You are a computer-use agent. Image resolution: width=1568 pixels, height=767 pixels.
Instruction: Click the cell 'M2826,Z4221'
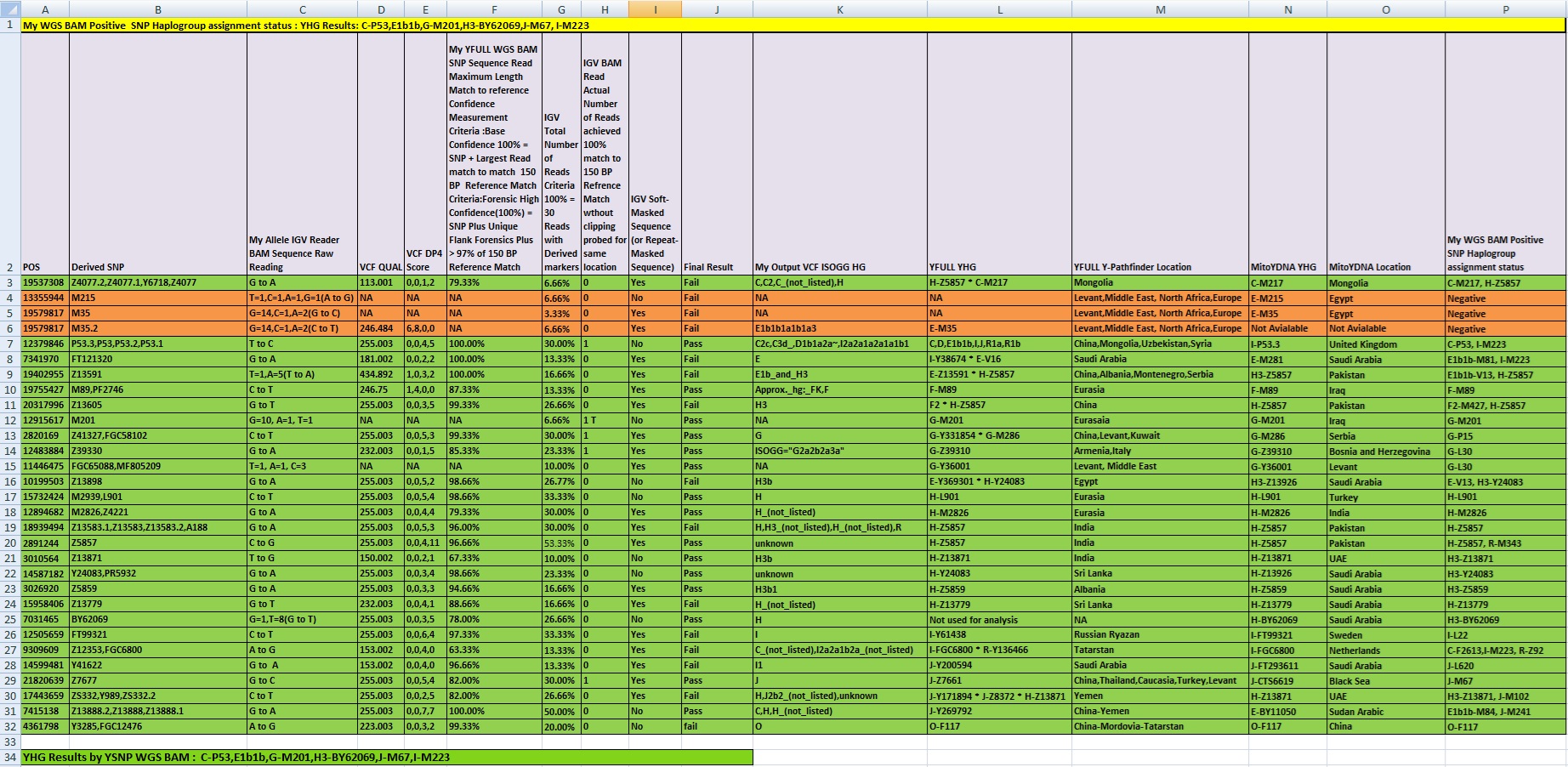tap(158, 512)
